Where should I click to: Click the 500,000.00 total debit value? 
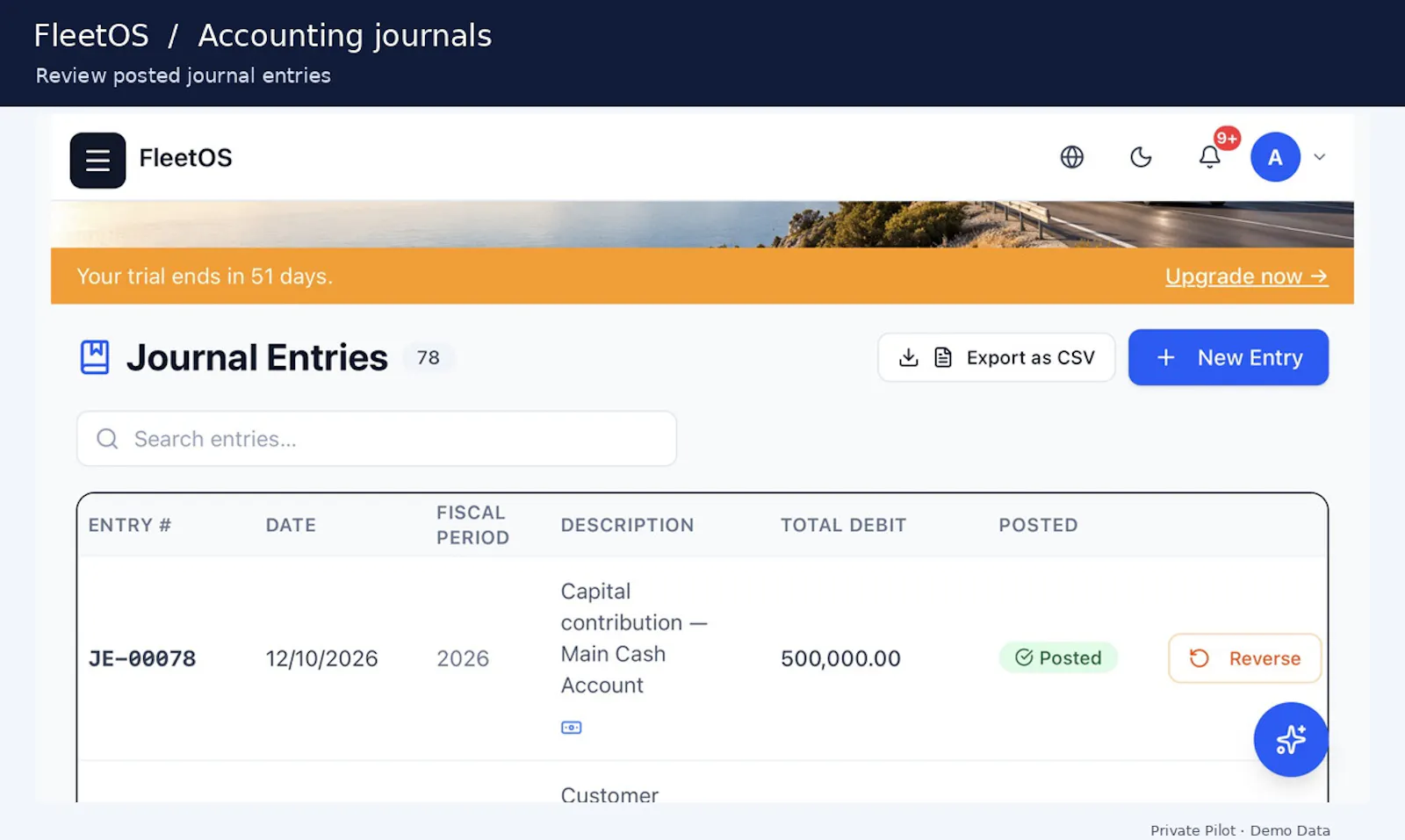click(x=840, y=658)
